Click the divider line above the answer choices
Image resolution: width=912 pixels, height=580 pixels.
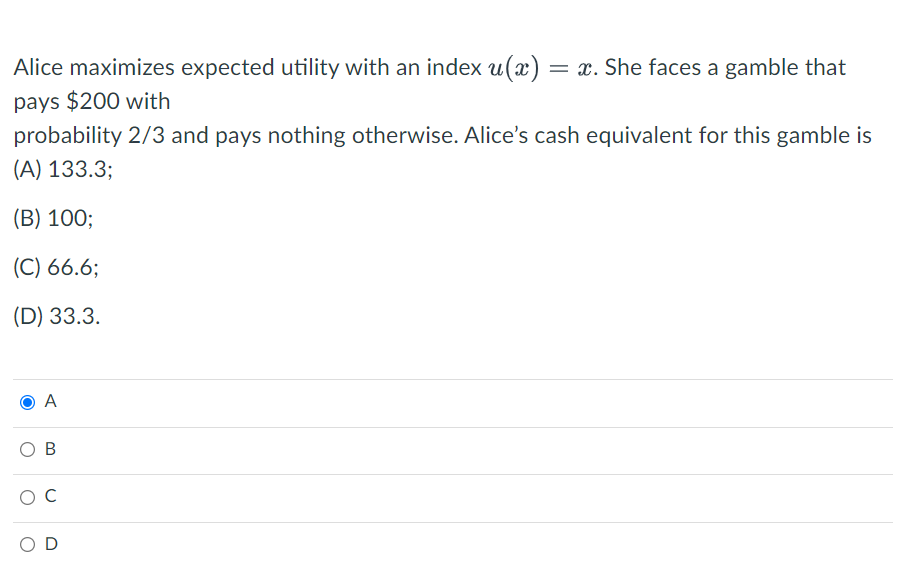[456, 378]
